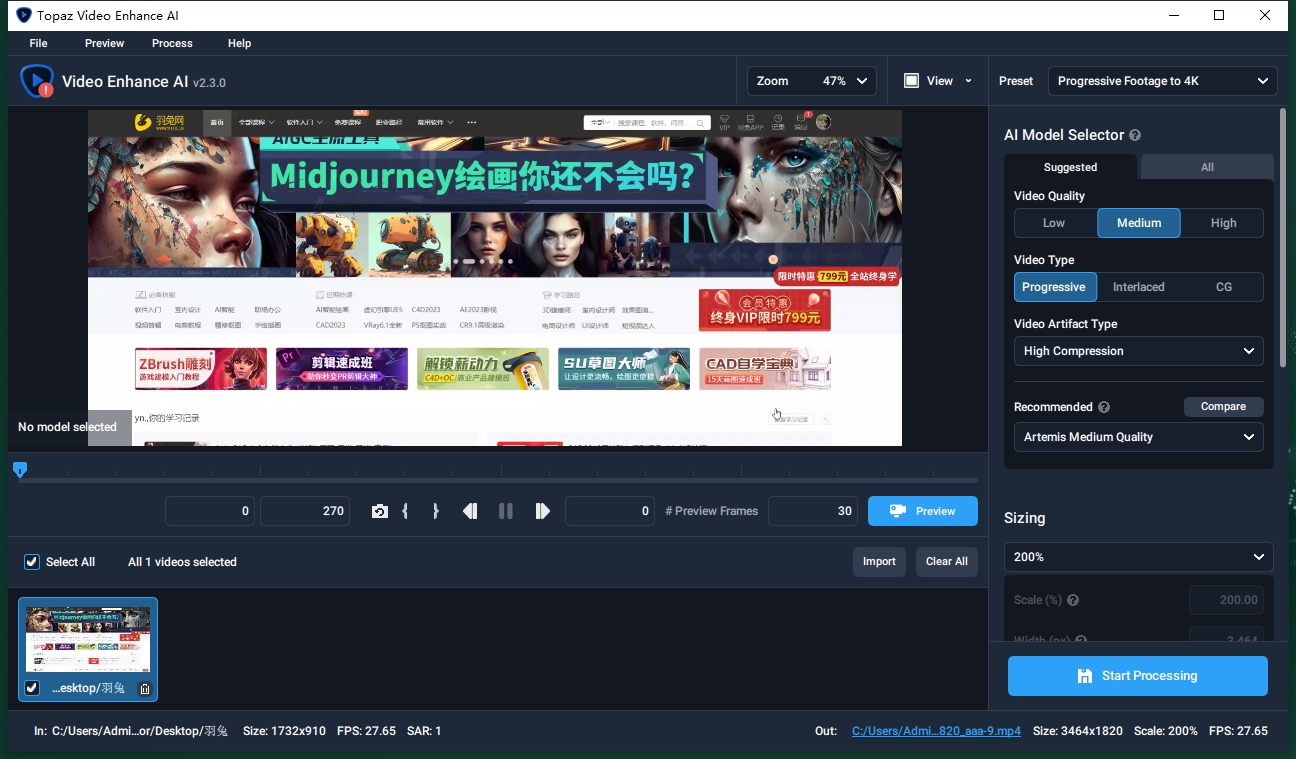
Task: Click the Scale (%) help icon
Action: (1073, 600)
